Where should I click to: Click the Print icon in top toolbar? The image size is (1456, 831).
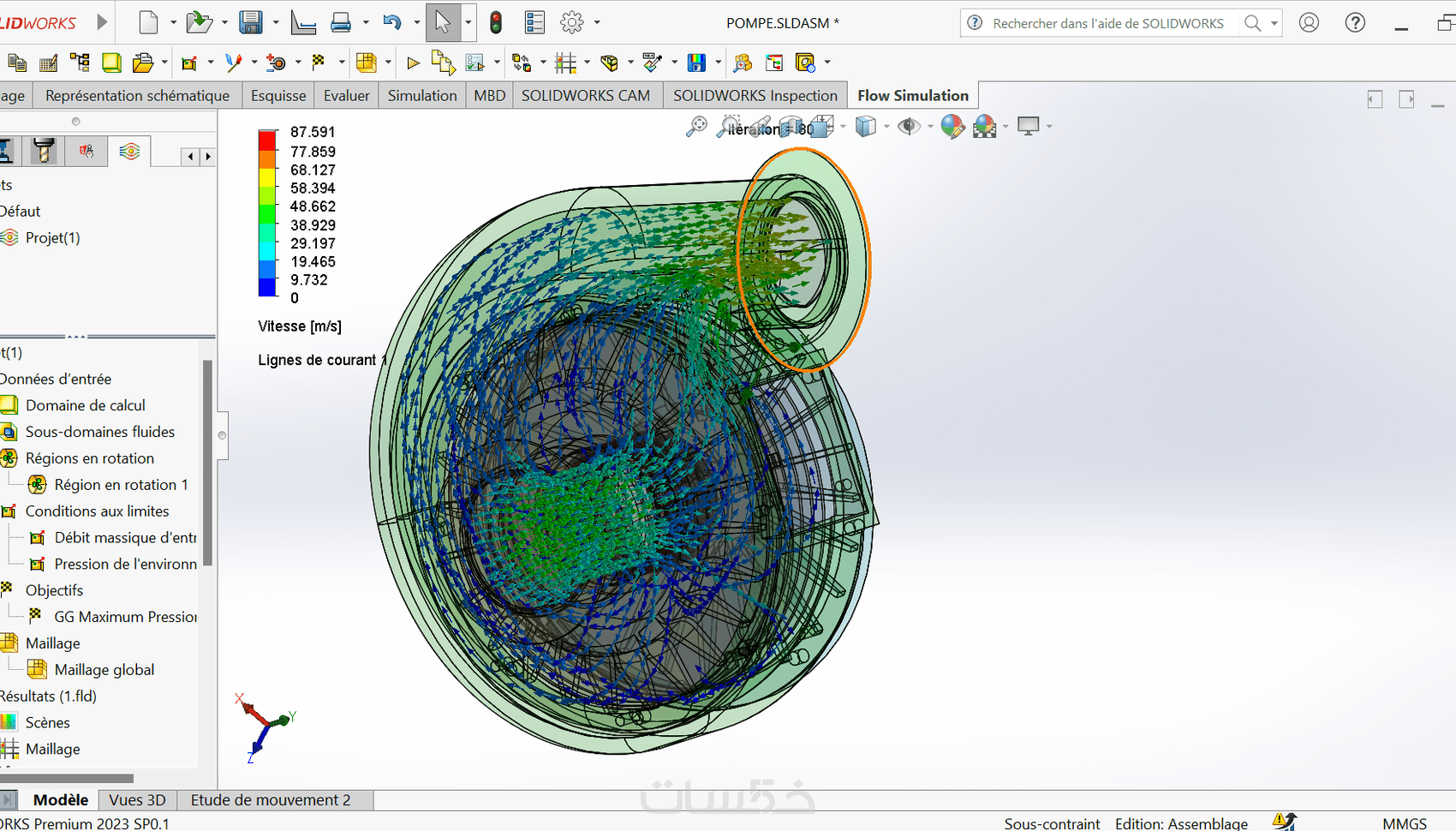coord(341,22)
